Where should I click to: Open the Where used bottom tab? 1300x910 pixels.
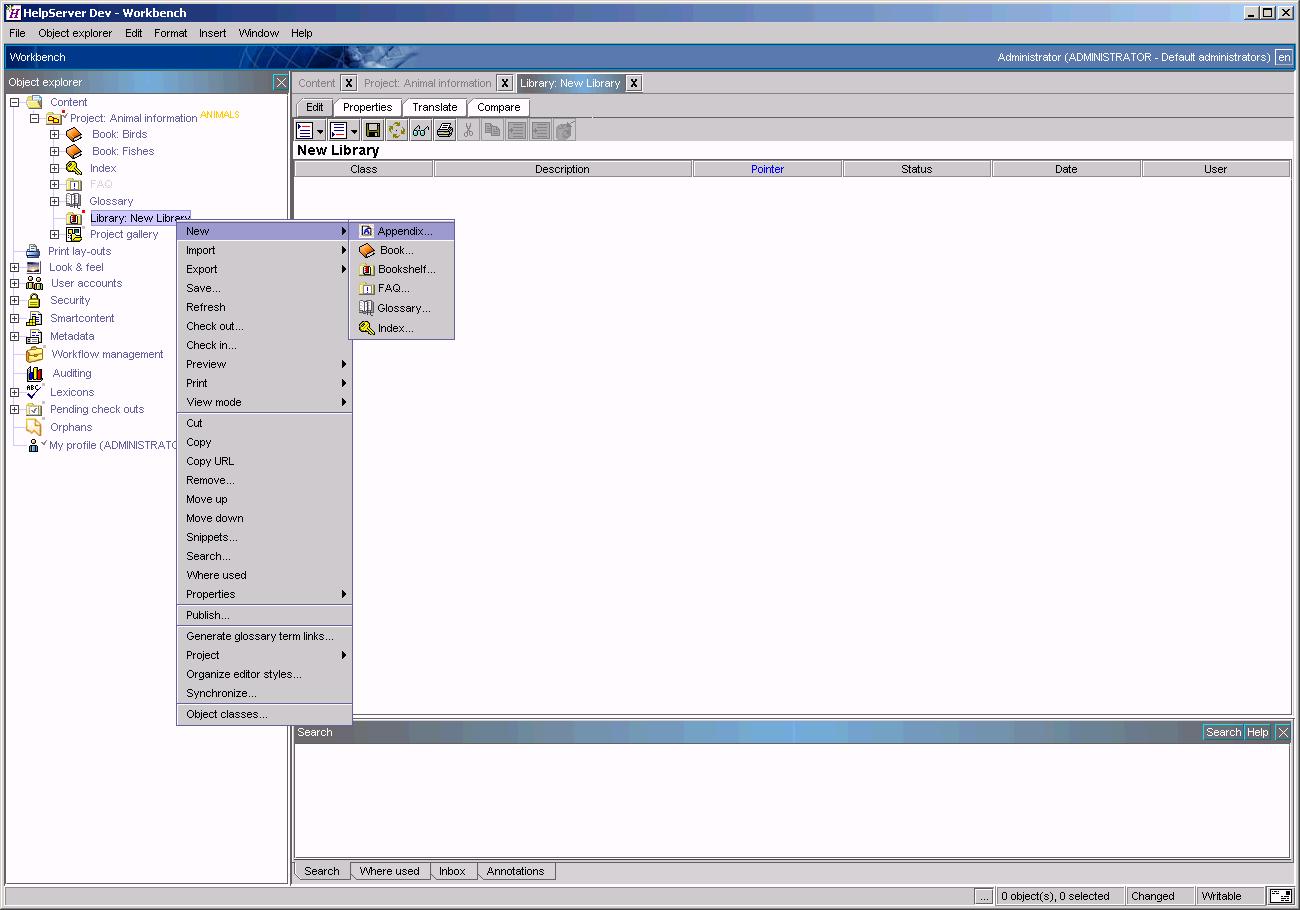click(389, 871)
